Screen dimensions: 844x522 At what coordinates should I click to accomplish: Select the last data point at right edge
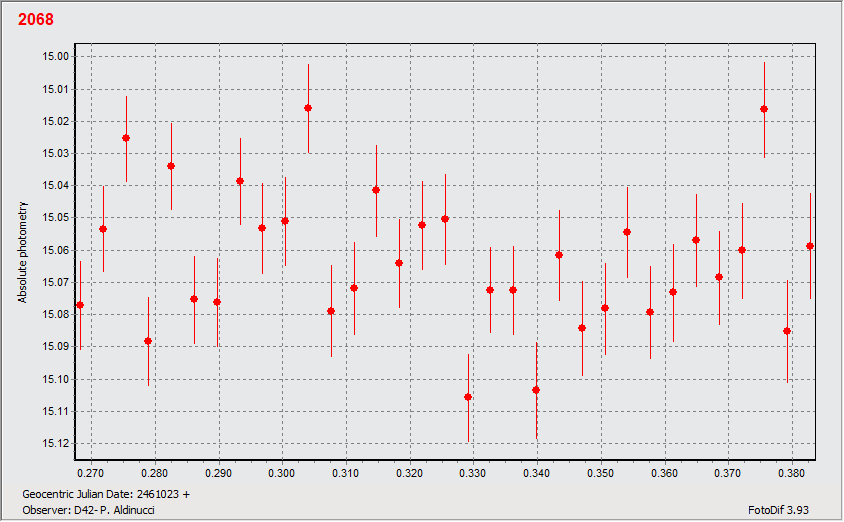tap(810, 246)
